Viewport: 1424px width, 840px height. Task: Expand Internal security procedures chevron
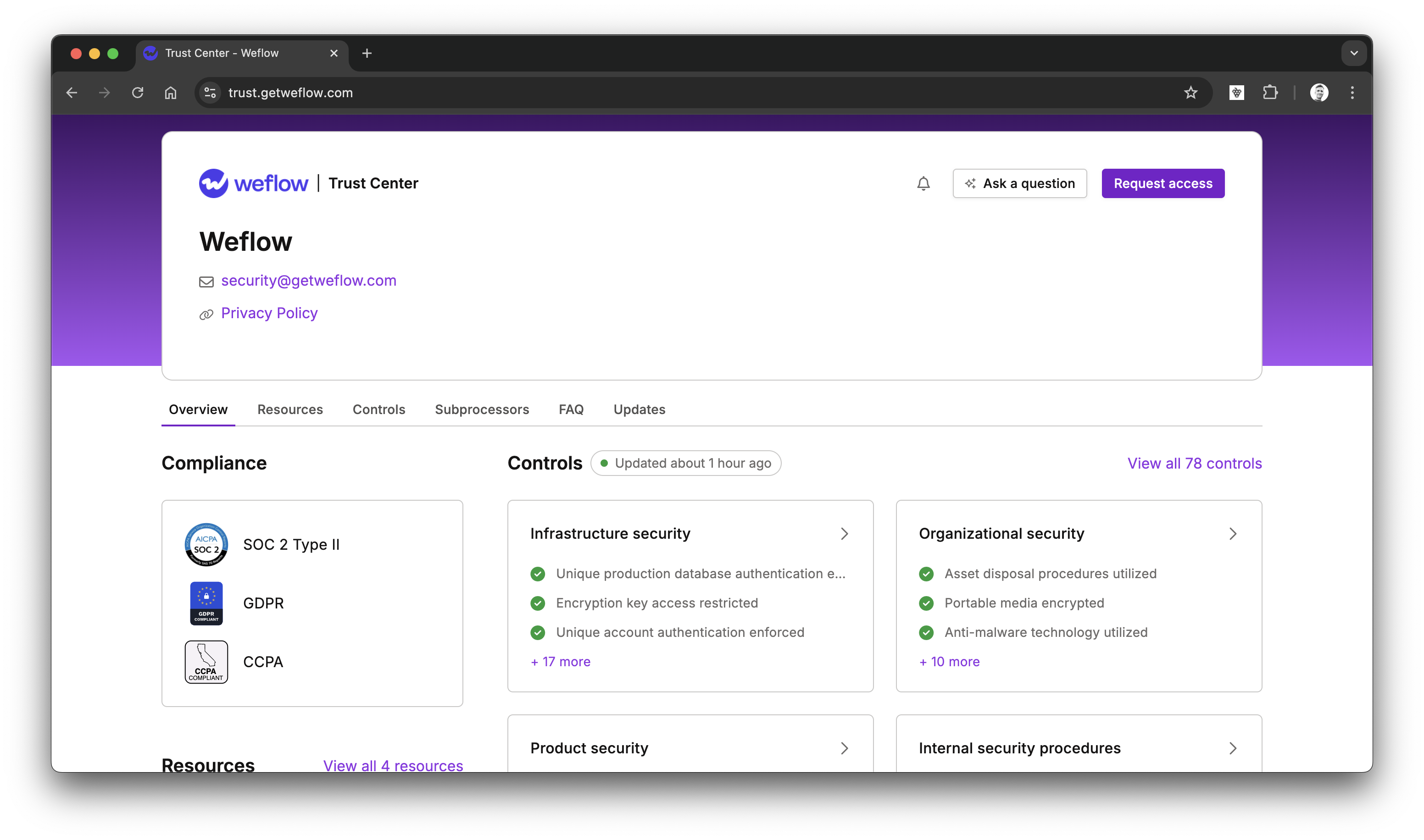coord(1233,748)
